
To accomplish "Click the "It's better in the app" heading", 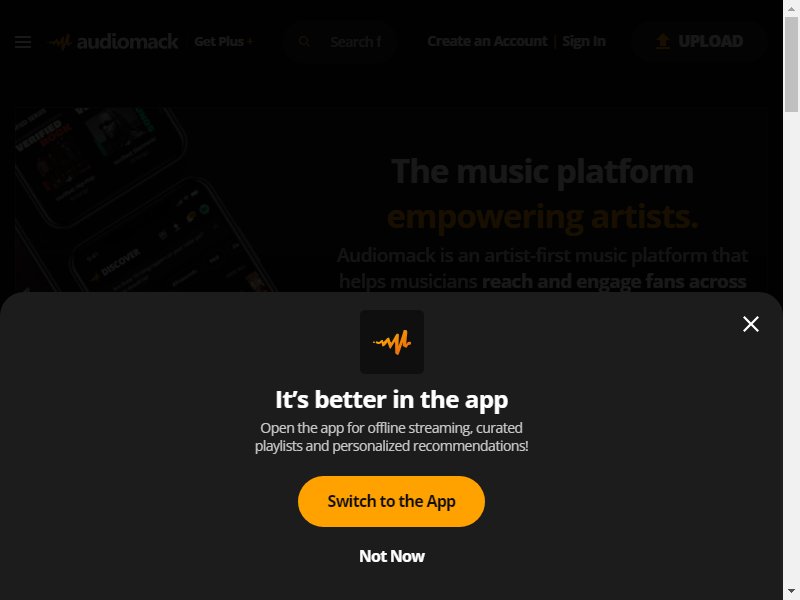I will (391, 399).
